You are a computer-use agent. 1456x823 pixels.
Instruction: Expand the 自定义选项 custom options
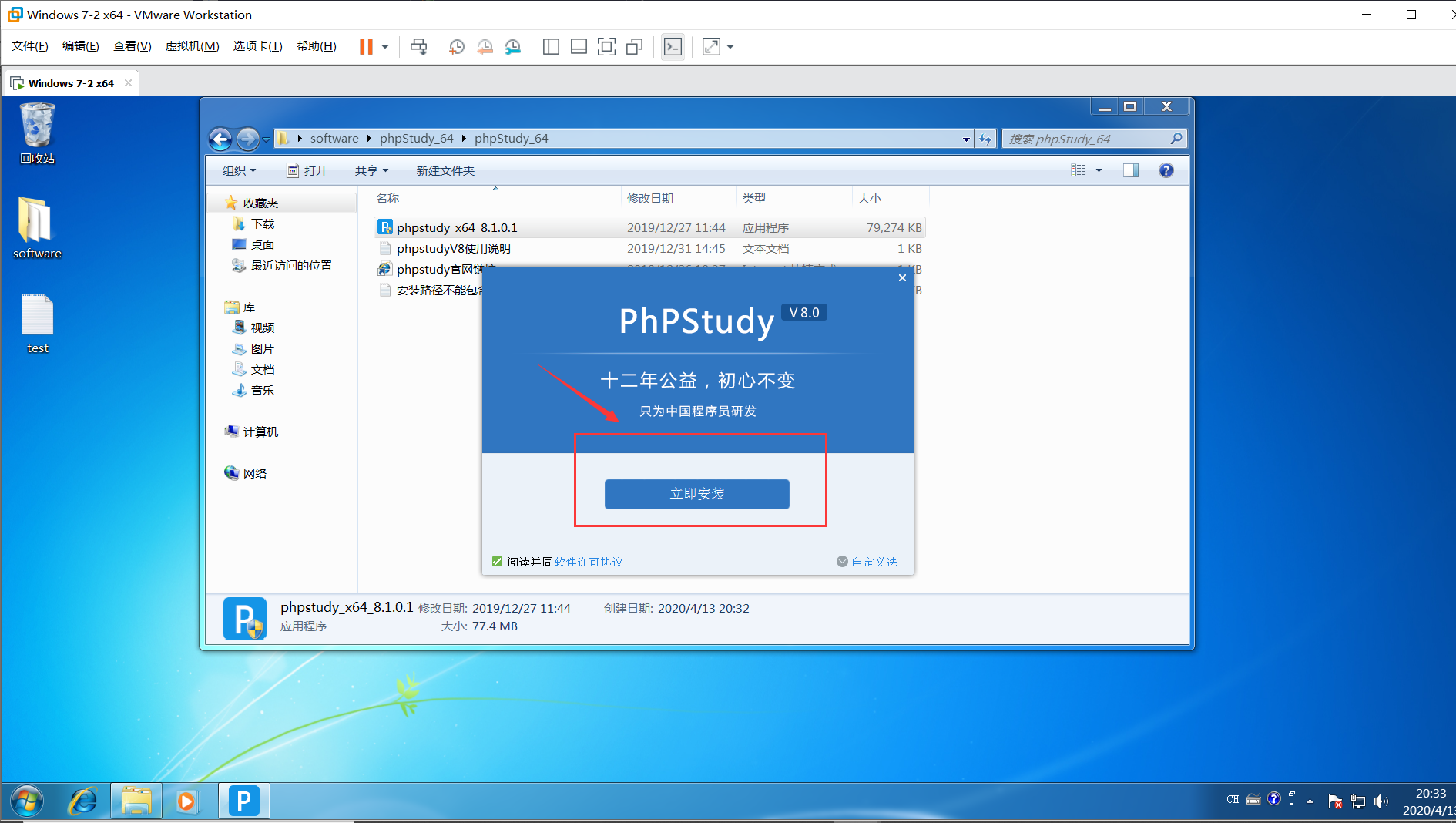(867, 562)
